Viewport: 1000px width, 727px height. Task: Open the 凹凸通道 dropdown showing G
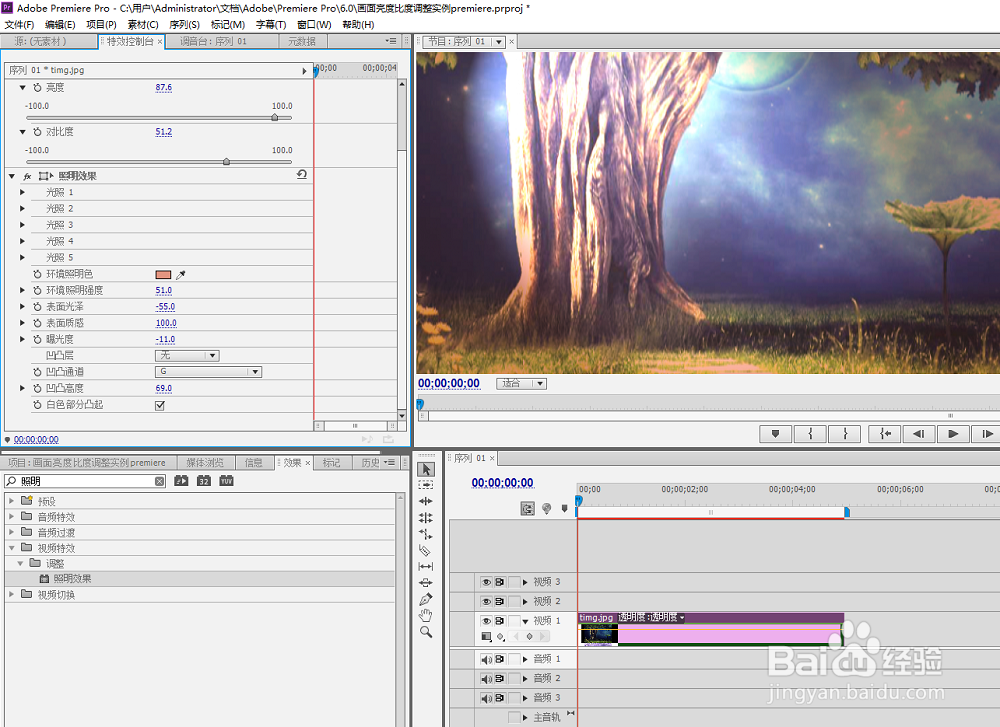pos(209,372)
